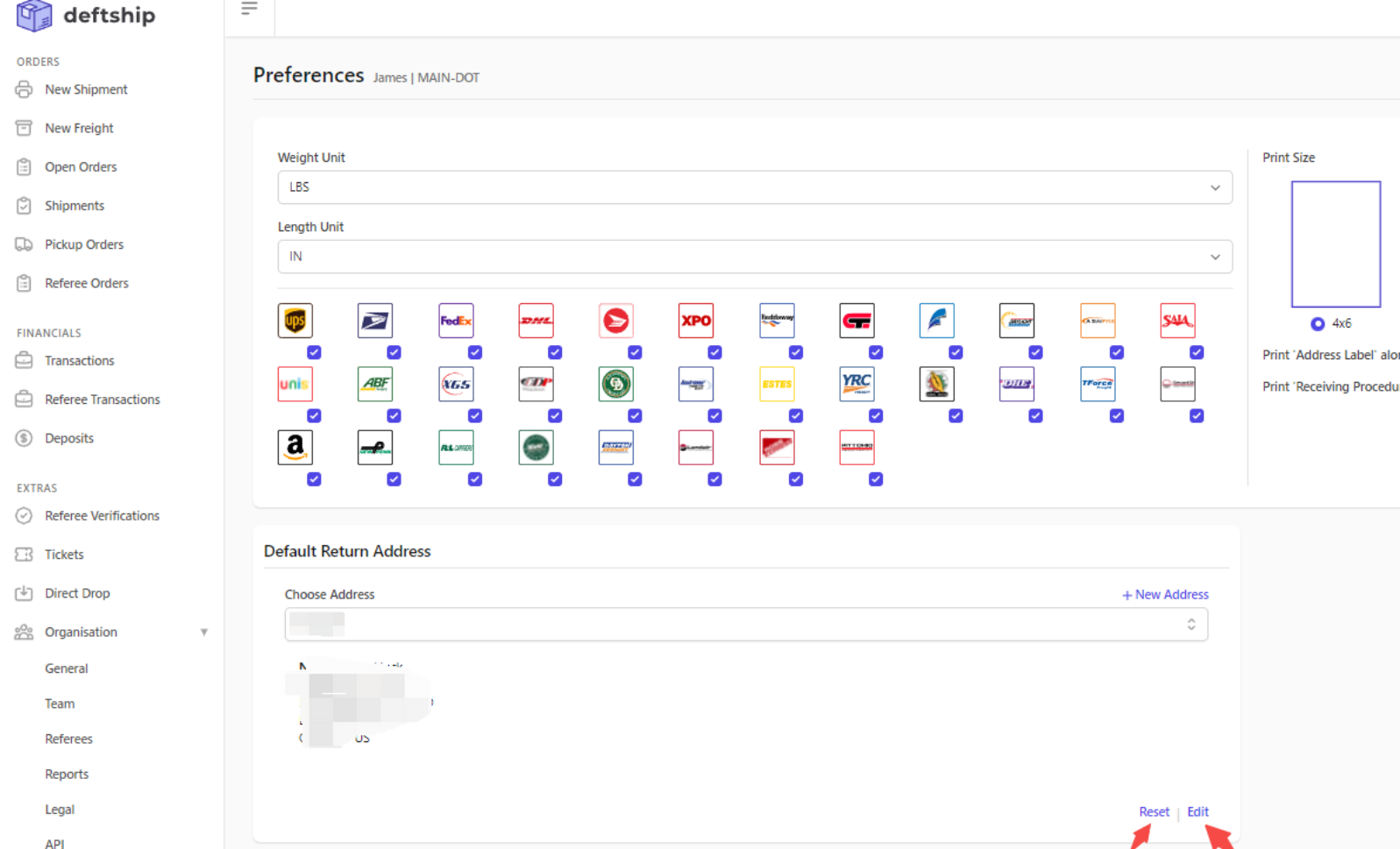Click the Deposits dollar icon

pos(24,438)
